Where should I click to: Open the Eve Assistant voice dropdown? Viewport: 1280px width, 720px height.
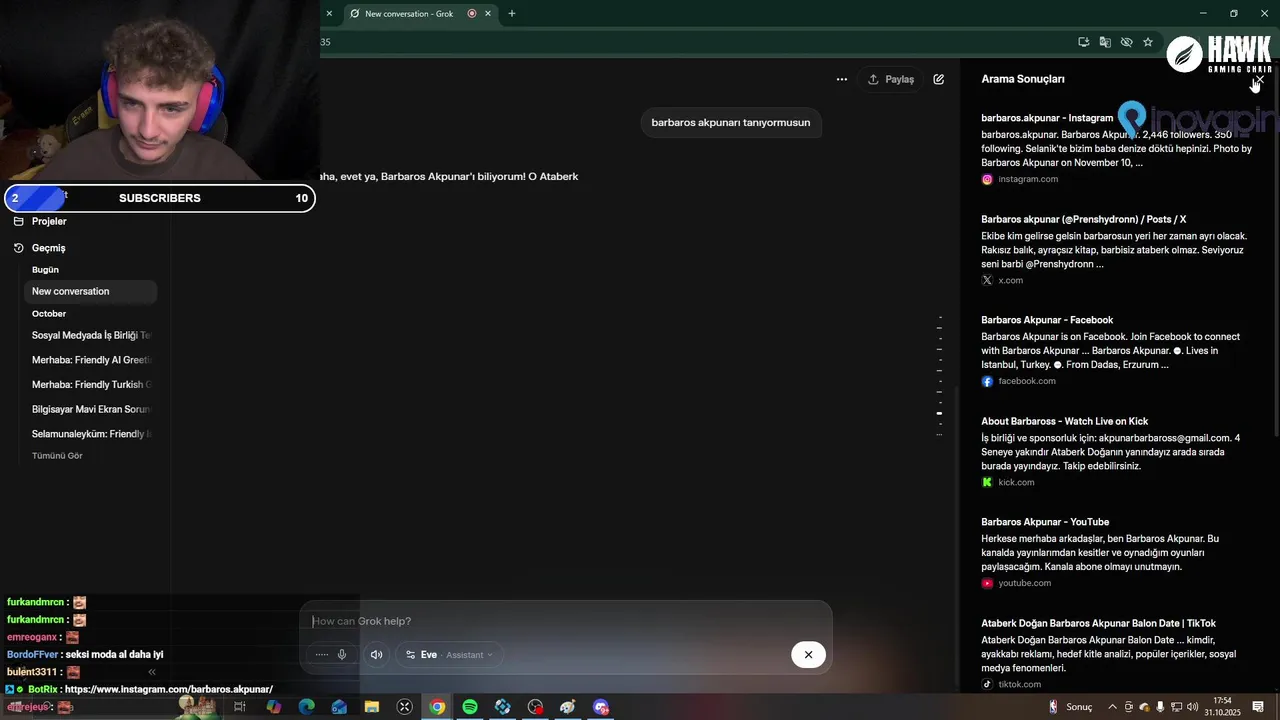point(449,655)
